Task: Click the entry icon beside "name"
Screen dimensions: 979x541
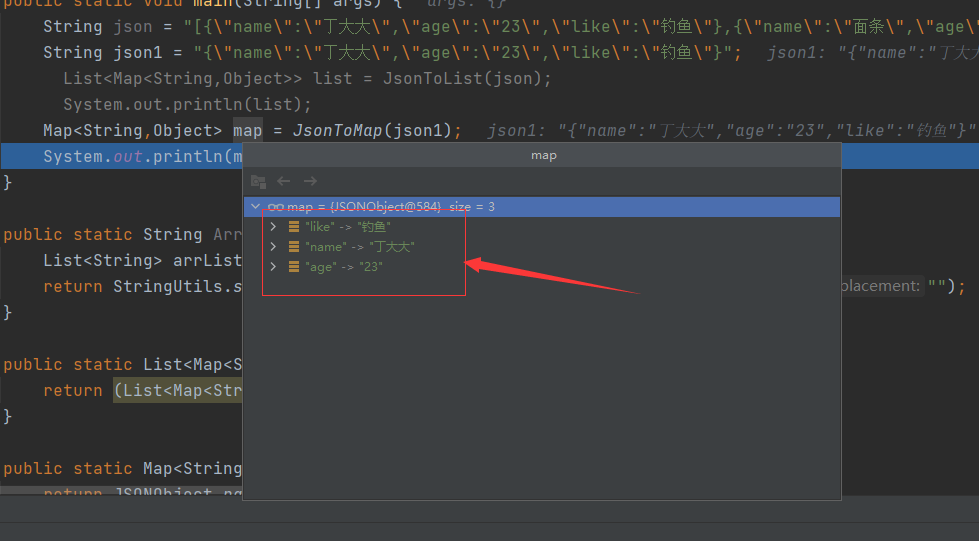Action: [x=293, y=247]
